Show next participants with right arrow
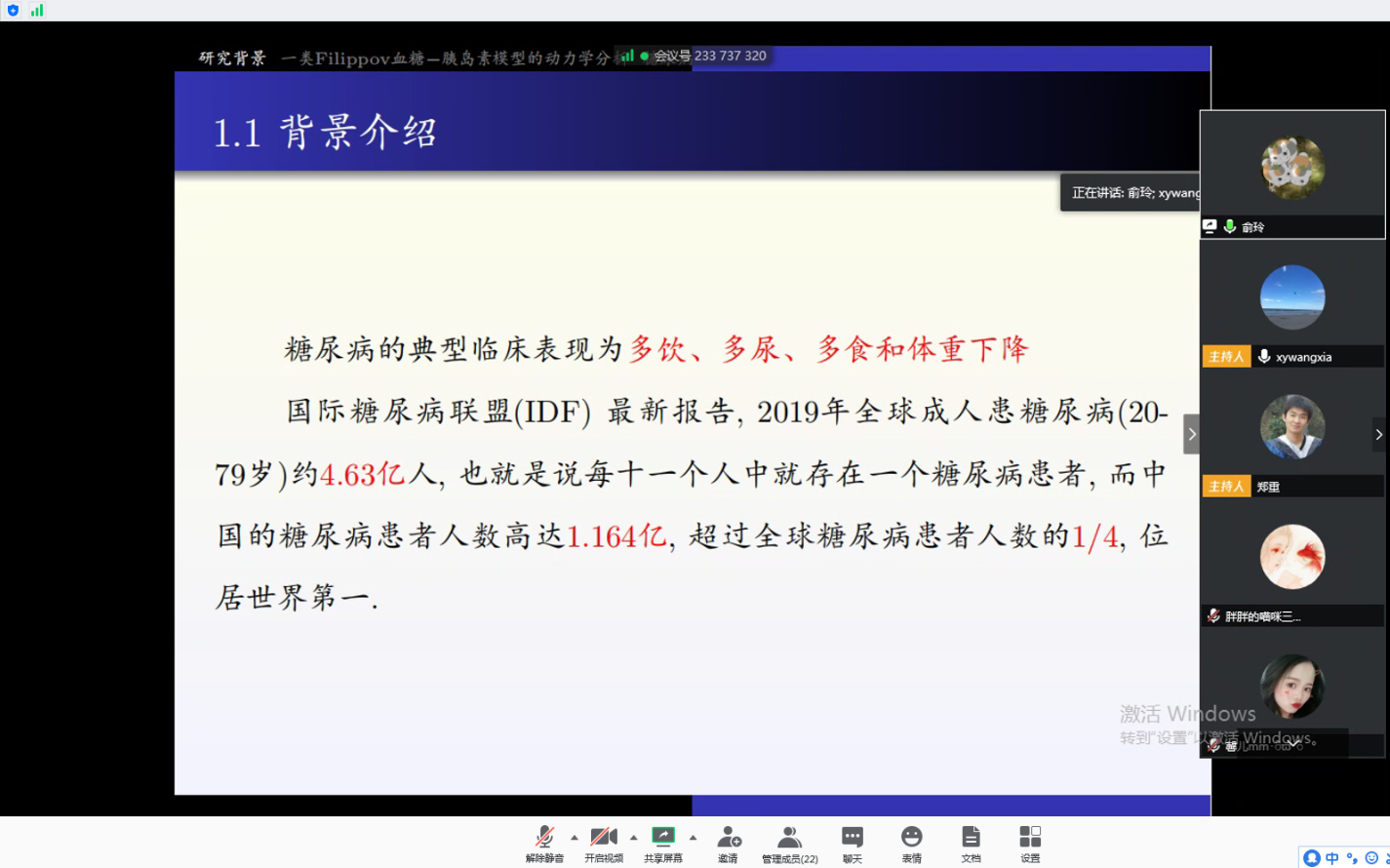 tap(1378, 434)
